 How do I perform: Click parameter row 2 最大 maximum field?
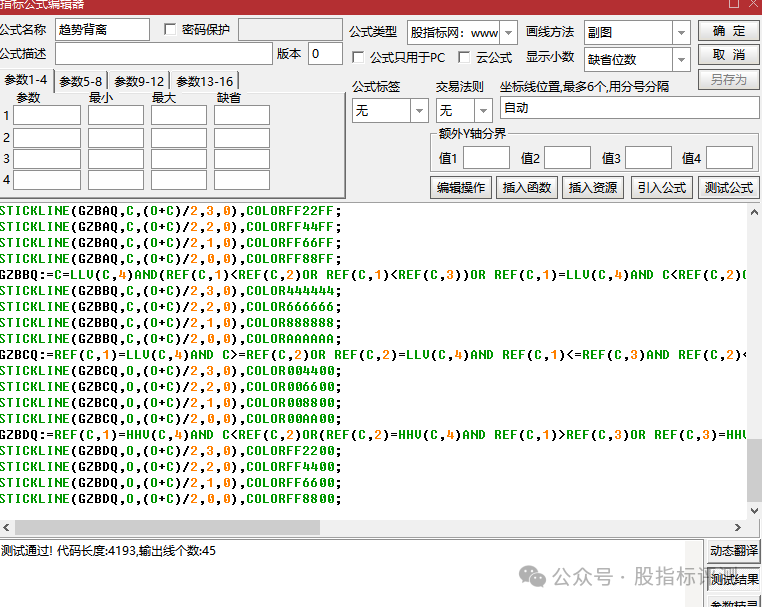pyautogui.click(x=179, y=138)
